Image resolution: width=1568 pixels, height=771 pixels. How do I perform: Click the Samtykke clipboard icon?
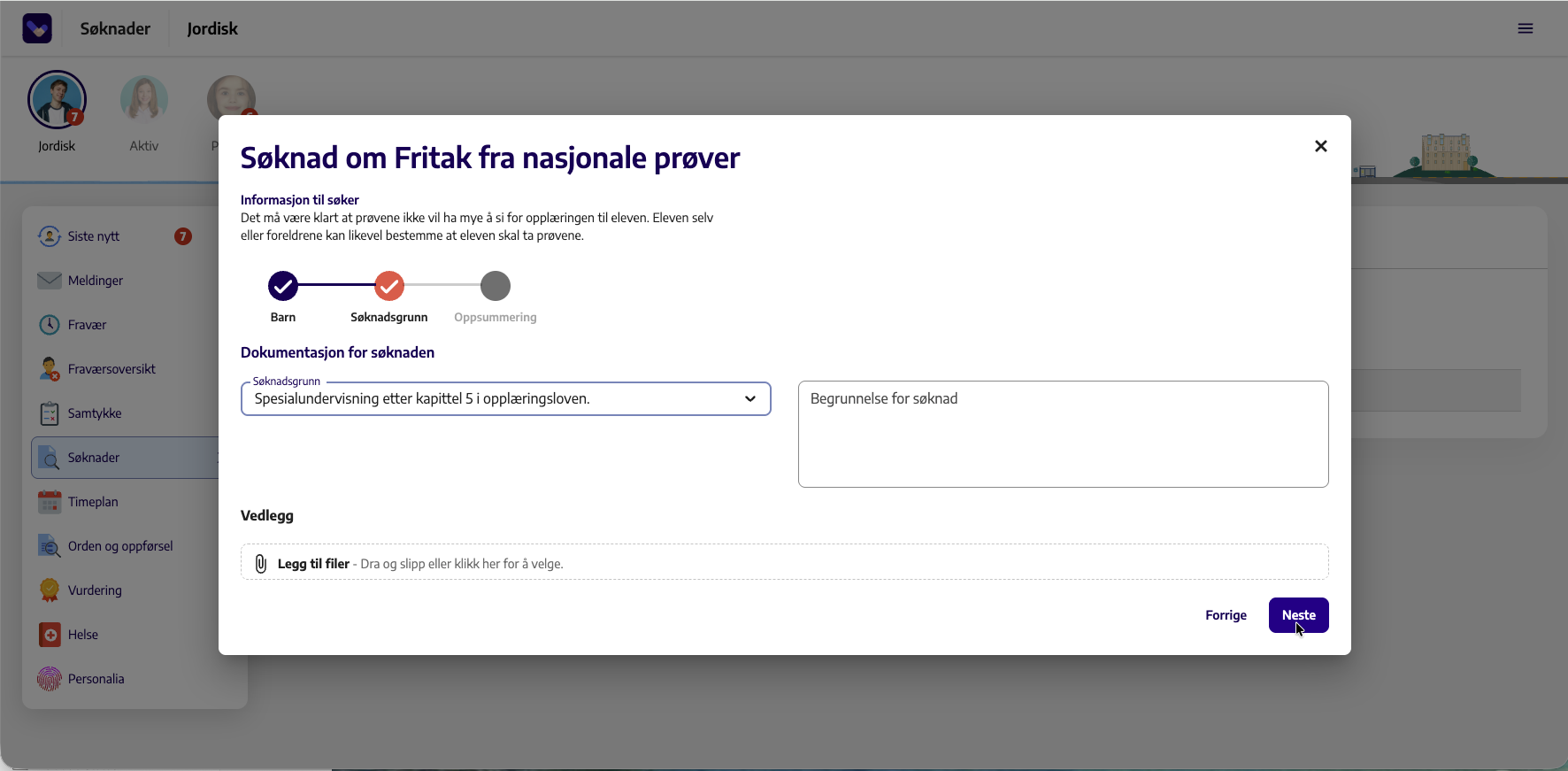(50, 413)
